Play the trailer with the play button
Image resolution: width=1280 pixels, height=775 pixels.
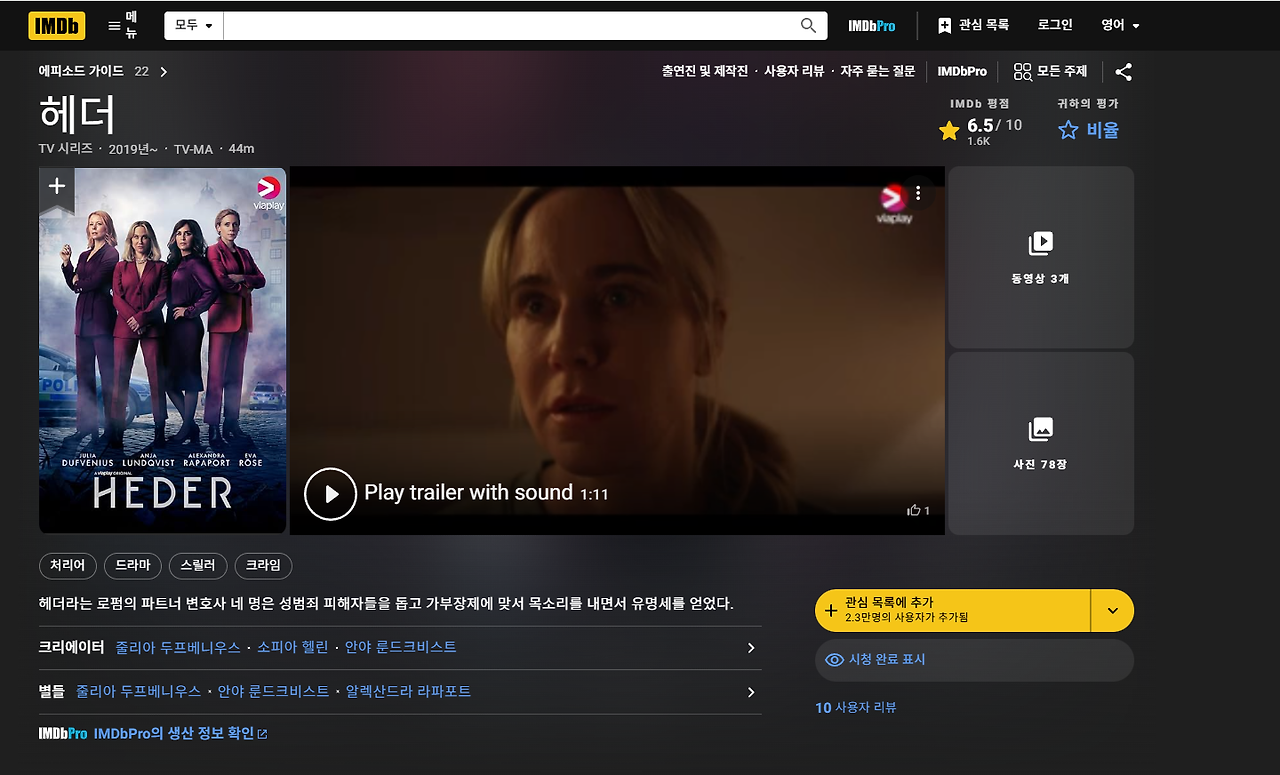[330, 494]
